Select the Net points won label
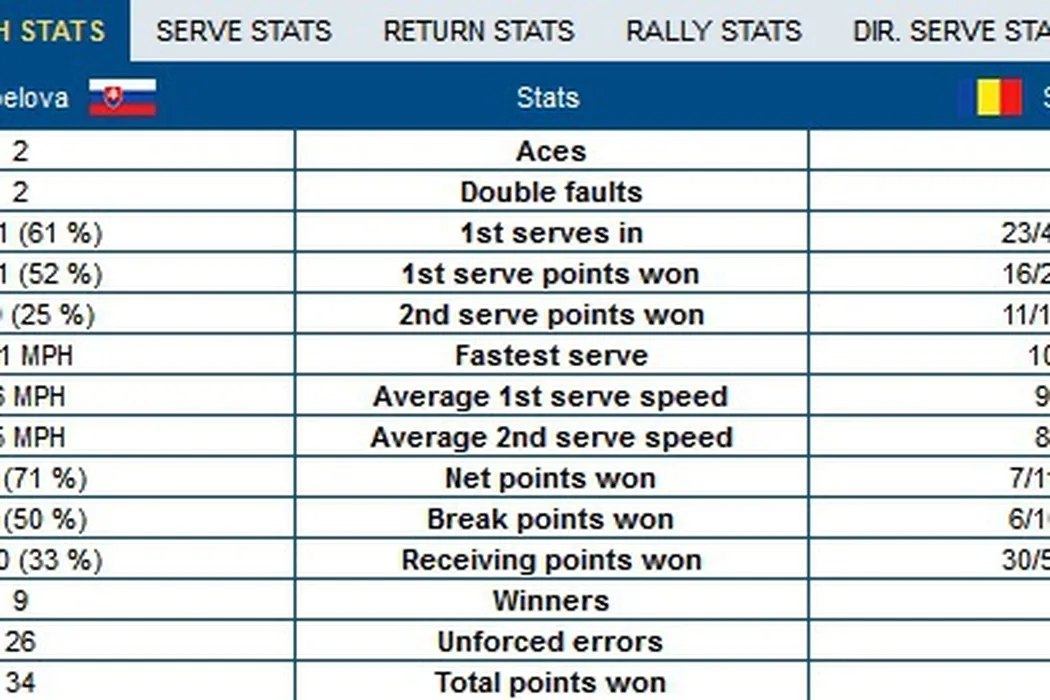This screenshot has height=700, width=1050. (551, 479)
